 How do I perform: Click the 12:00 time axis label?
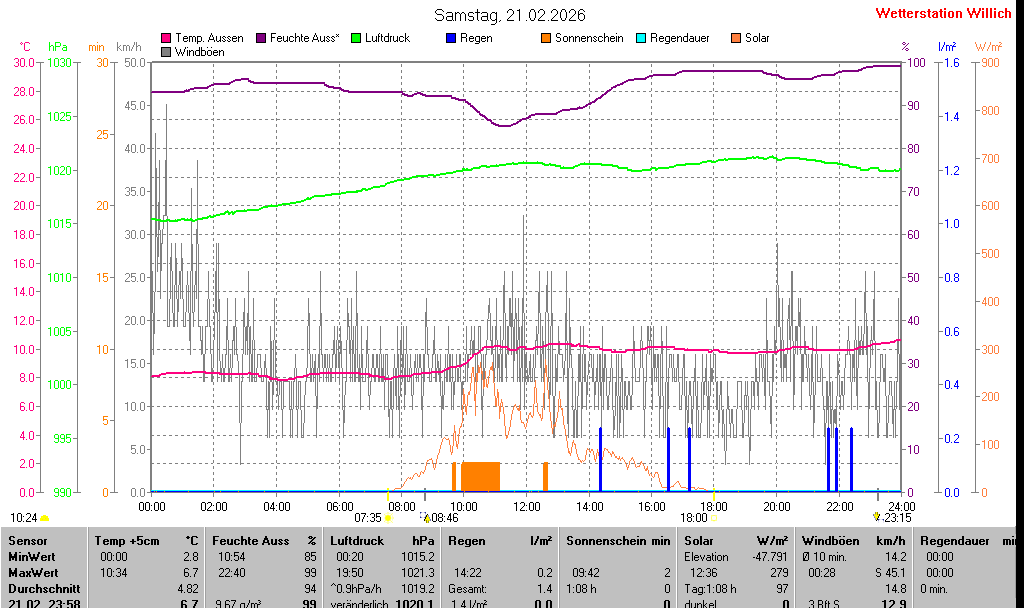coord(526,506)
